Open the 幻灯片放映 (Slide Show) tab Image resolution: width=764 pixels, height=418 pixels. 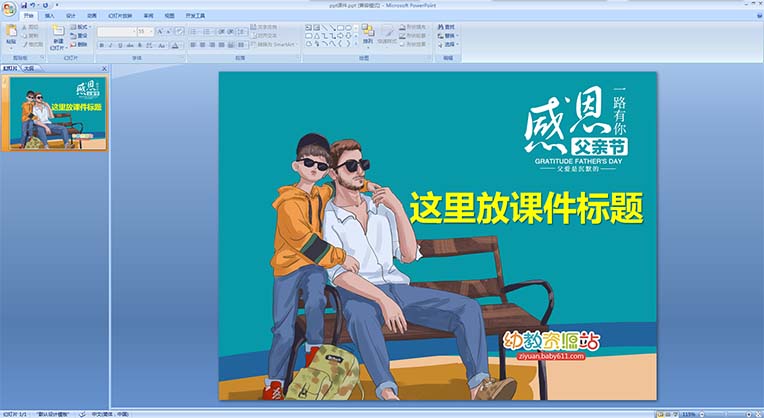pyautogui.click(x=120, y=16)
